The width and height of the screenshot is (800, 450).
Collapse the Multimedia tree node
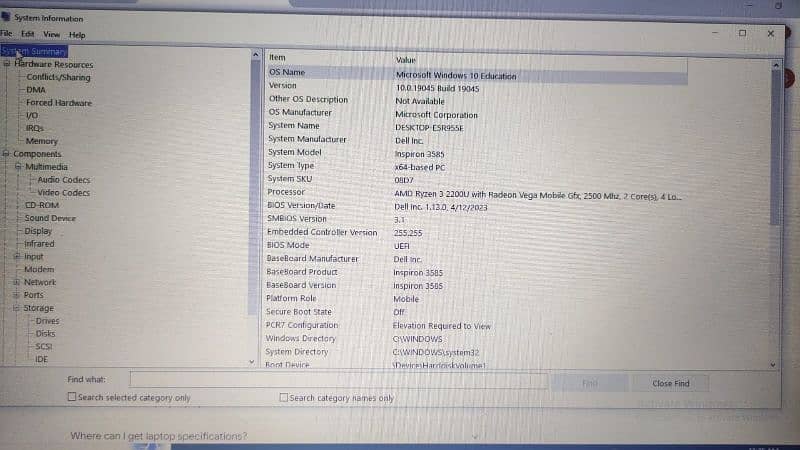point(17,167)
